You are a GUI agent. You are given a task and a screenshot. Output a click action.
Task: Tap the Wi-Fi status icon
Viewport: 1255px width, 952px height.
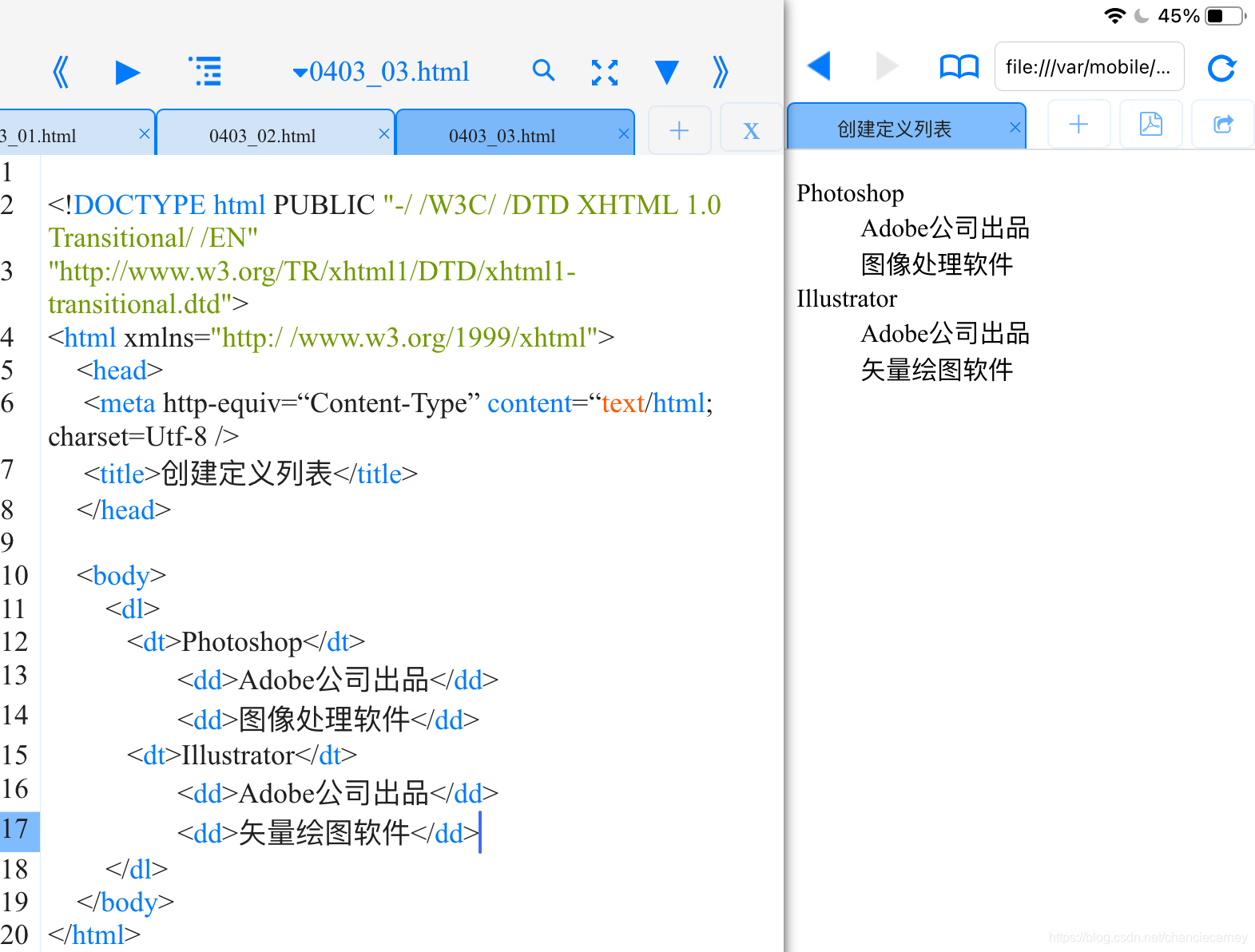click(x=1115, y=15)
